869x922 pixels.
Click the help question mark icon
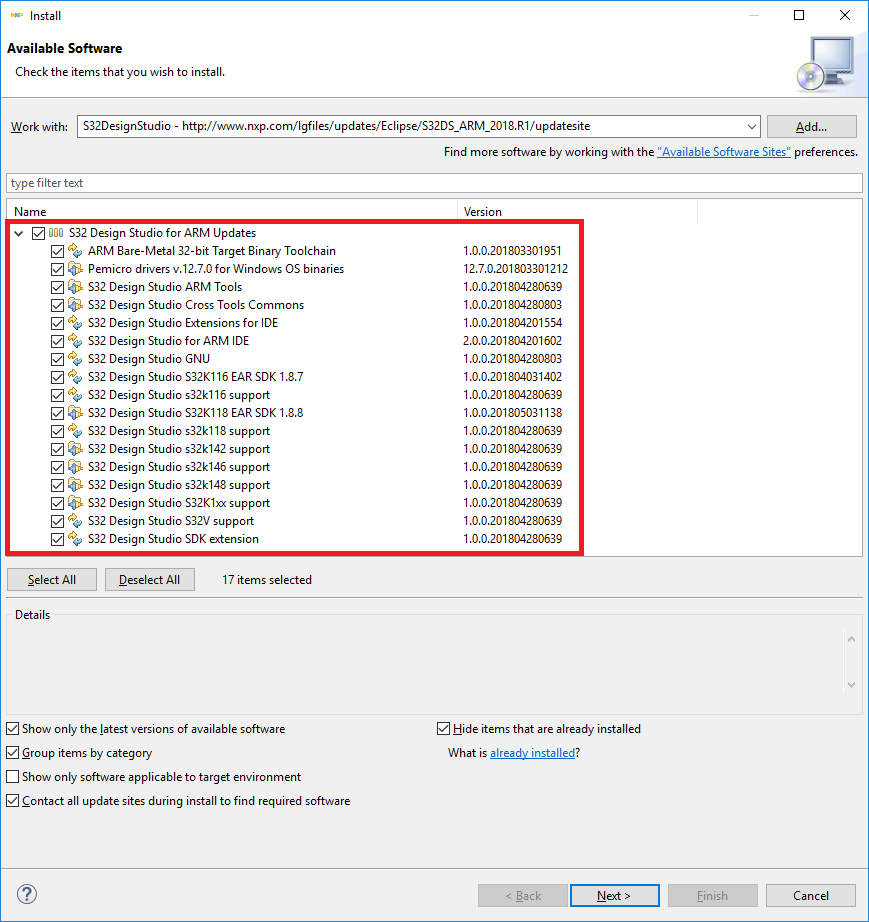(x=27, y=894)
